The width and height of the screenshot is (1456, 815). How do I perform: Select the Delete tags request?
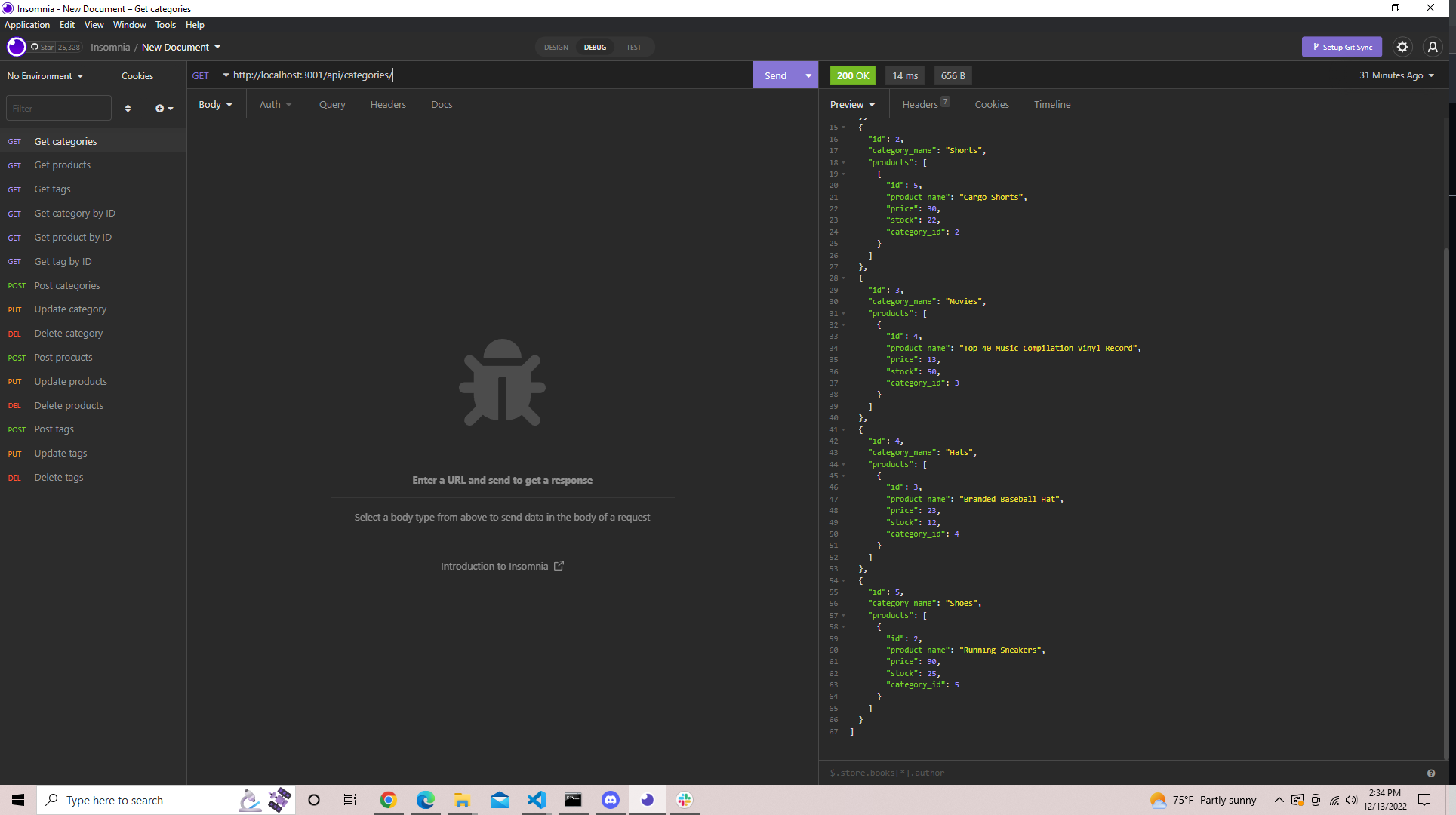pyautogui.click(x=93, y=477)
